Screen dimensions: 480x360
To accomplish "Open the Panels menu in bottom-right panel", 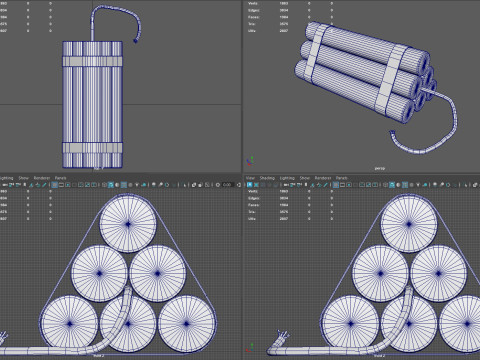I will 342,178.
